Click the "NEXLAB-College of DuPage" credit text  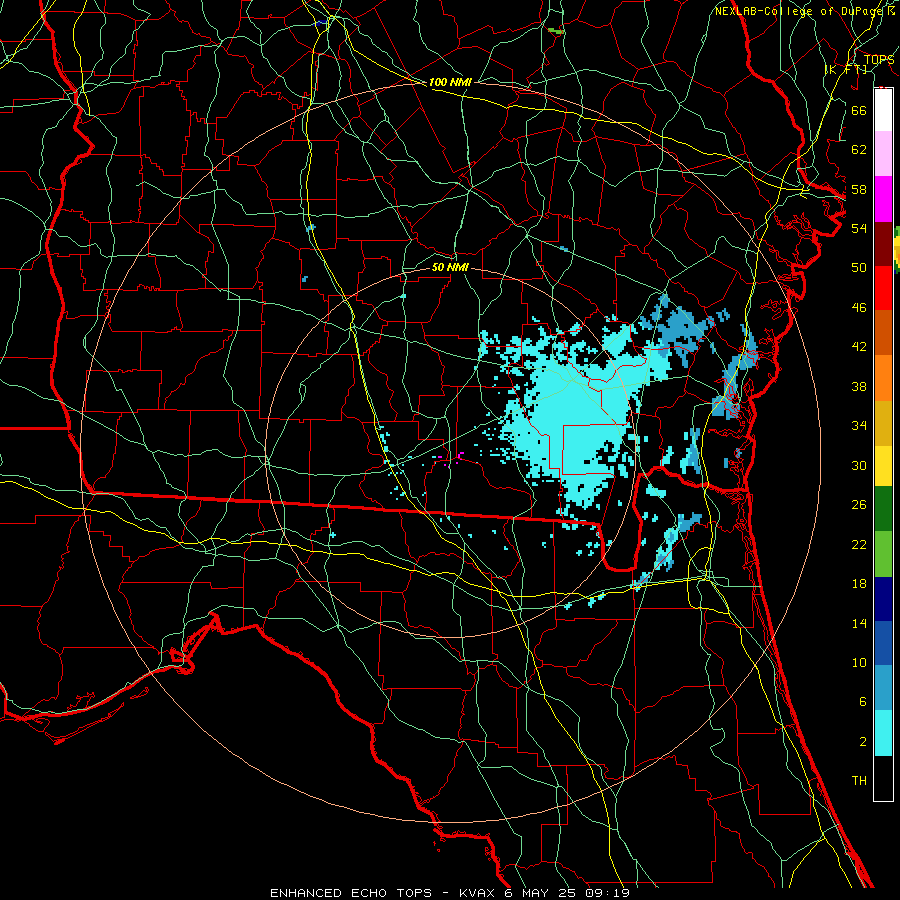[x=800, y=11]
